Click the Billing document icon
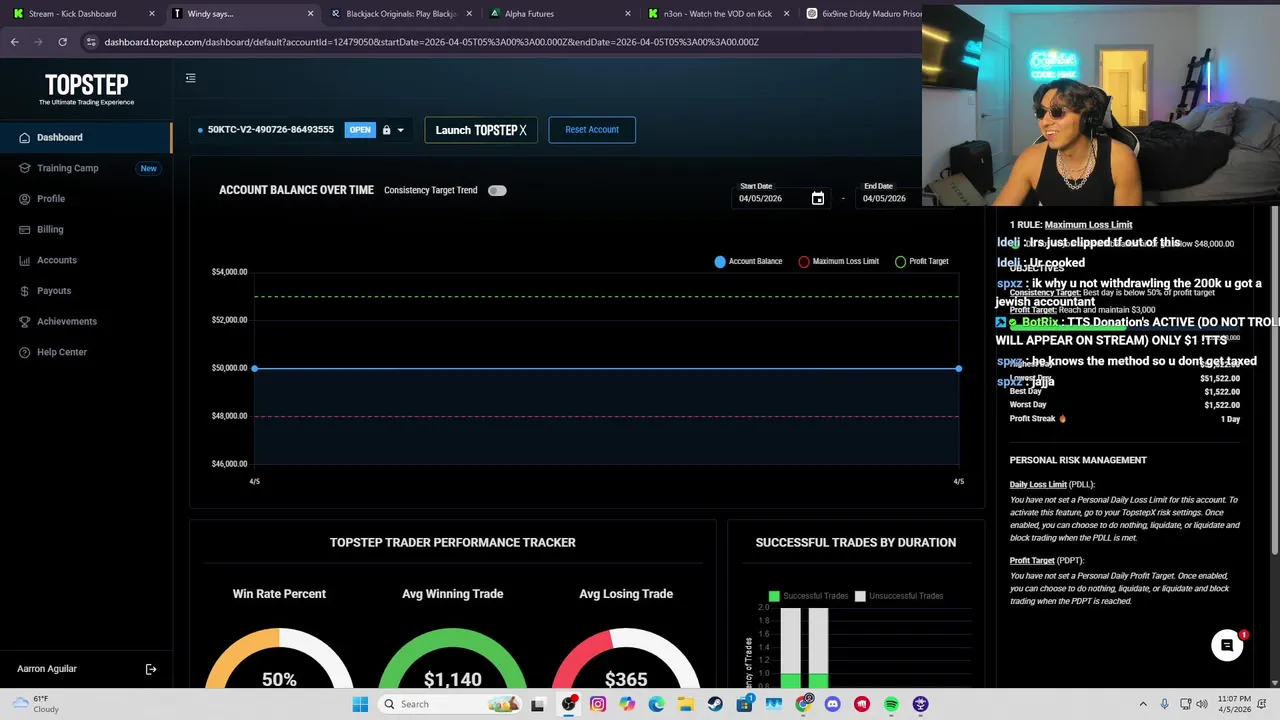The height and width of the screenshot is (720, 1280). click(24, 229)
